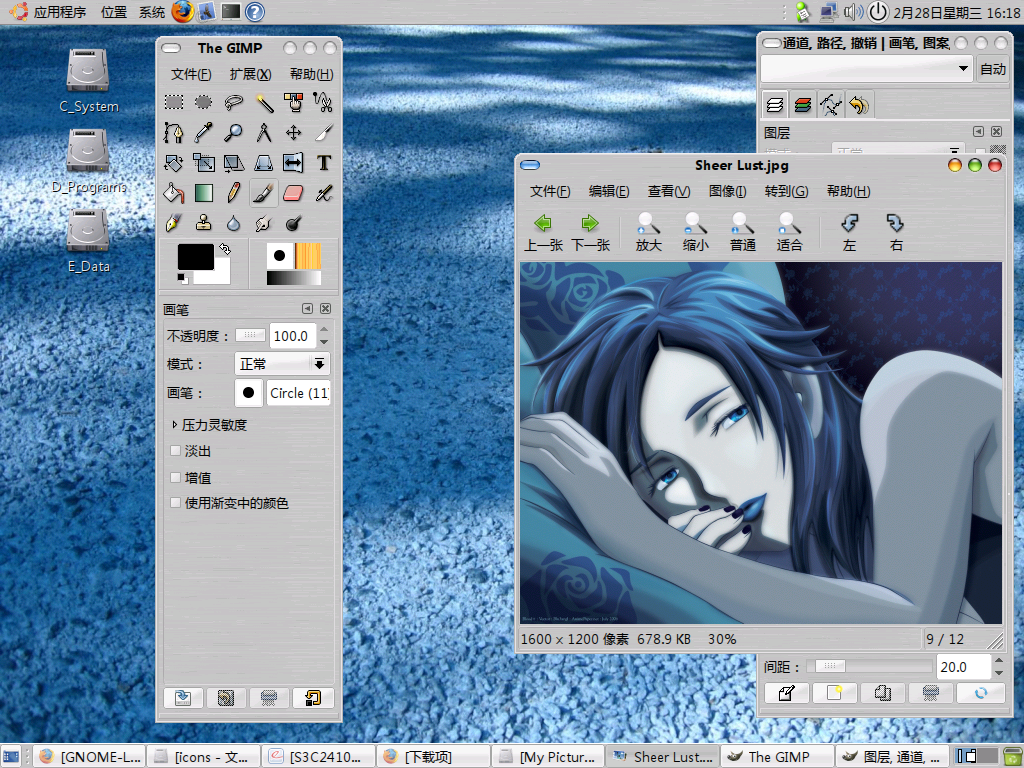Switch to the Channels tab icon
This screenshot has width=1024, height=768.
[803, 104]
